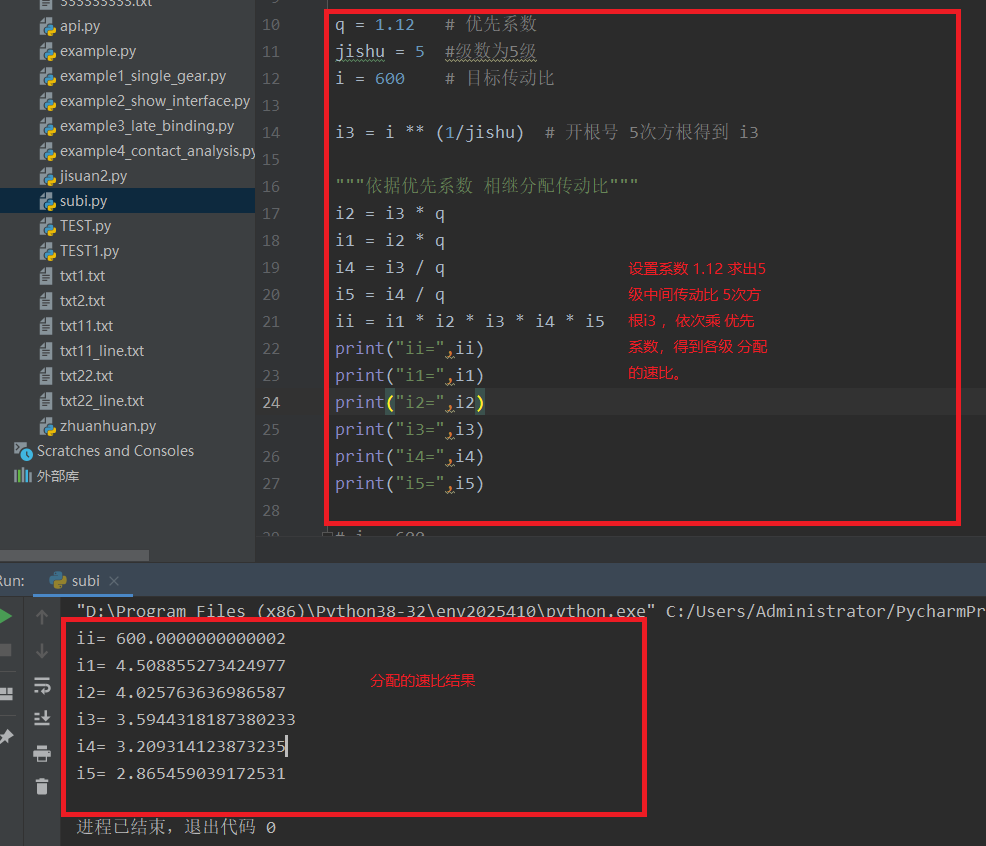Select jisuan2.py in the file list
986x846 pixels.
pos(93,176)
